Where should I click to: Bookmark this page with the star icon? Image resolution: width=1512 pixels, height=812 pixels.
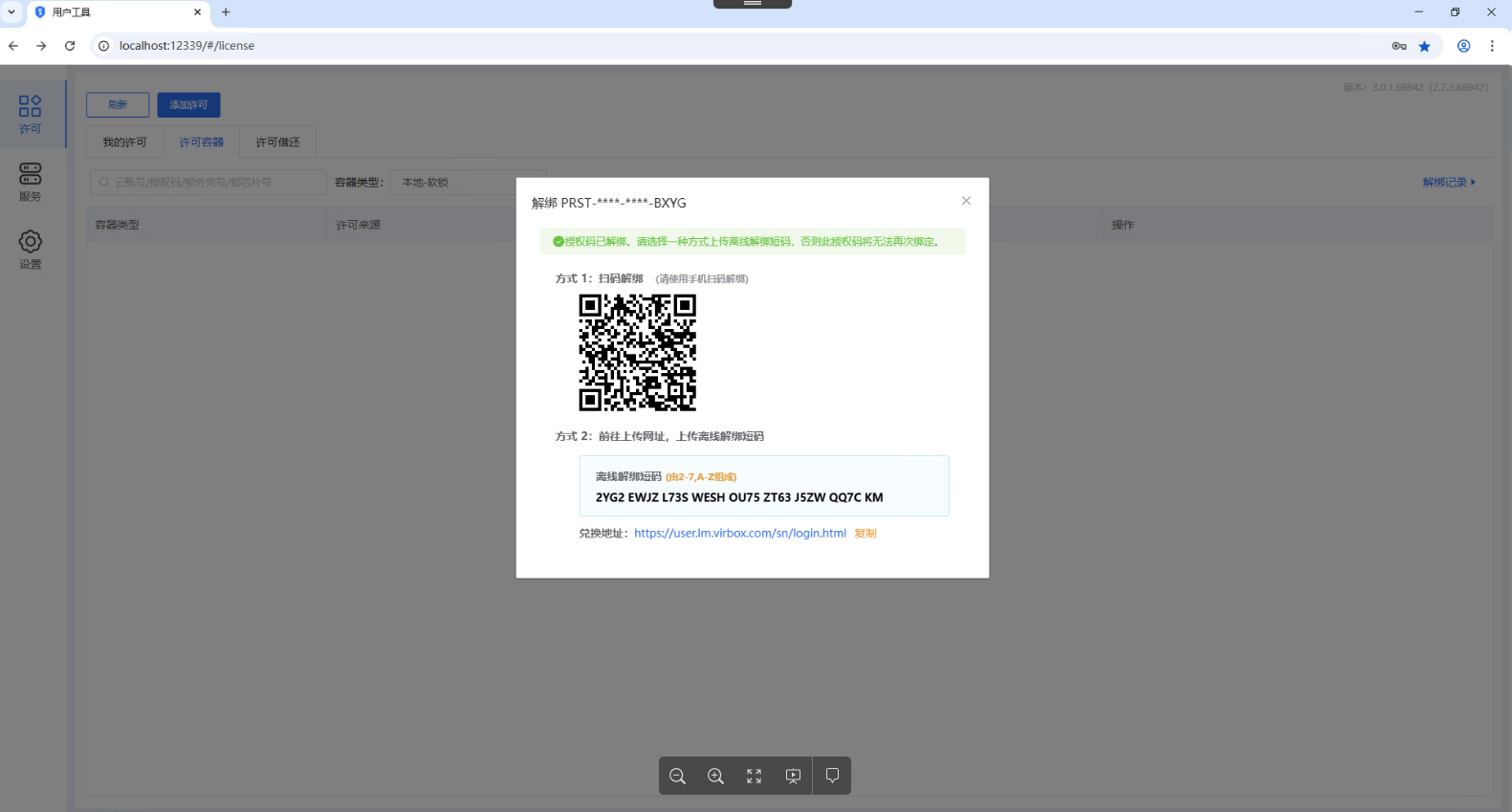[1425, 46]
